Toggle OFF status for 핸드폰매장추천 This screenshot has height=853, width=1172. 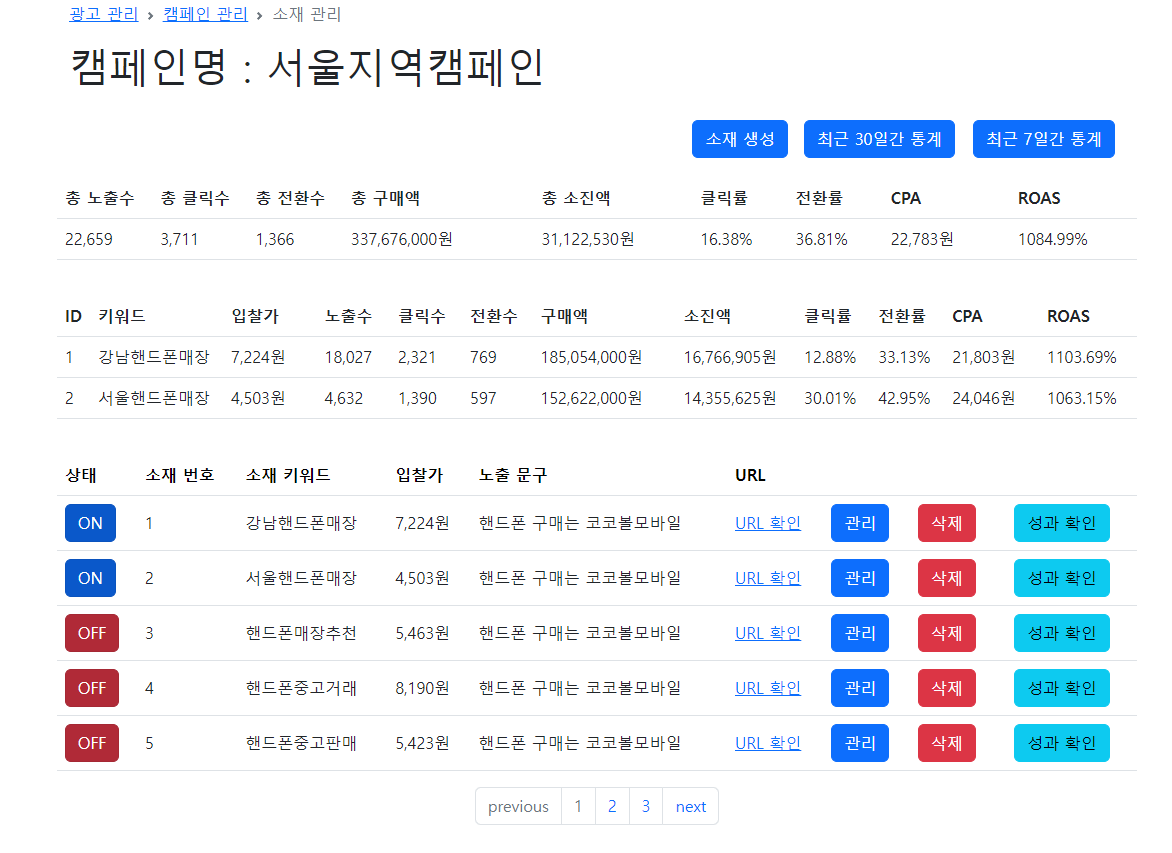pos(92,633)
